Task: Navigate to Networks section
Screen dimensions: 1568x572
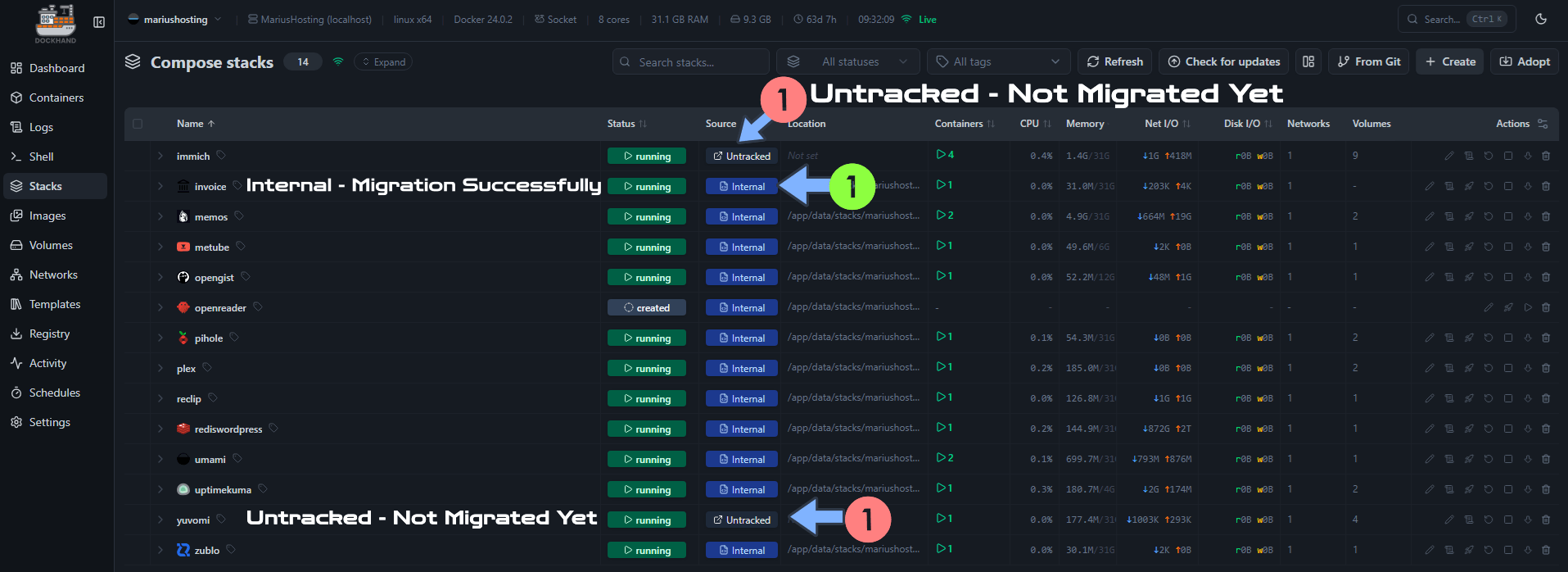Action: (55, 275)
